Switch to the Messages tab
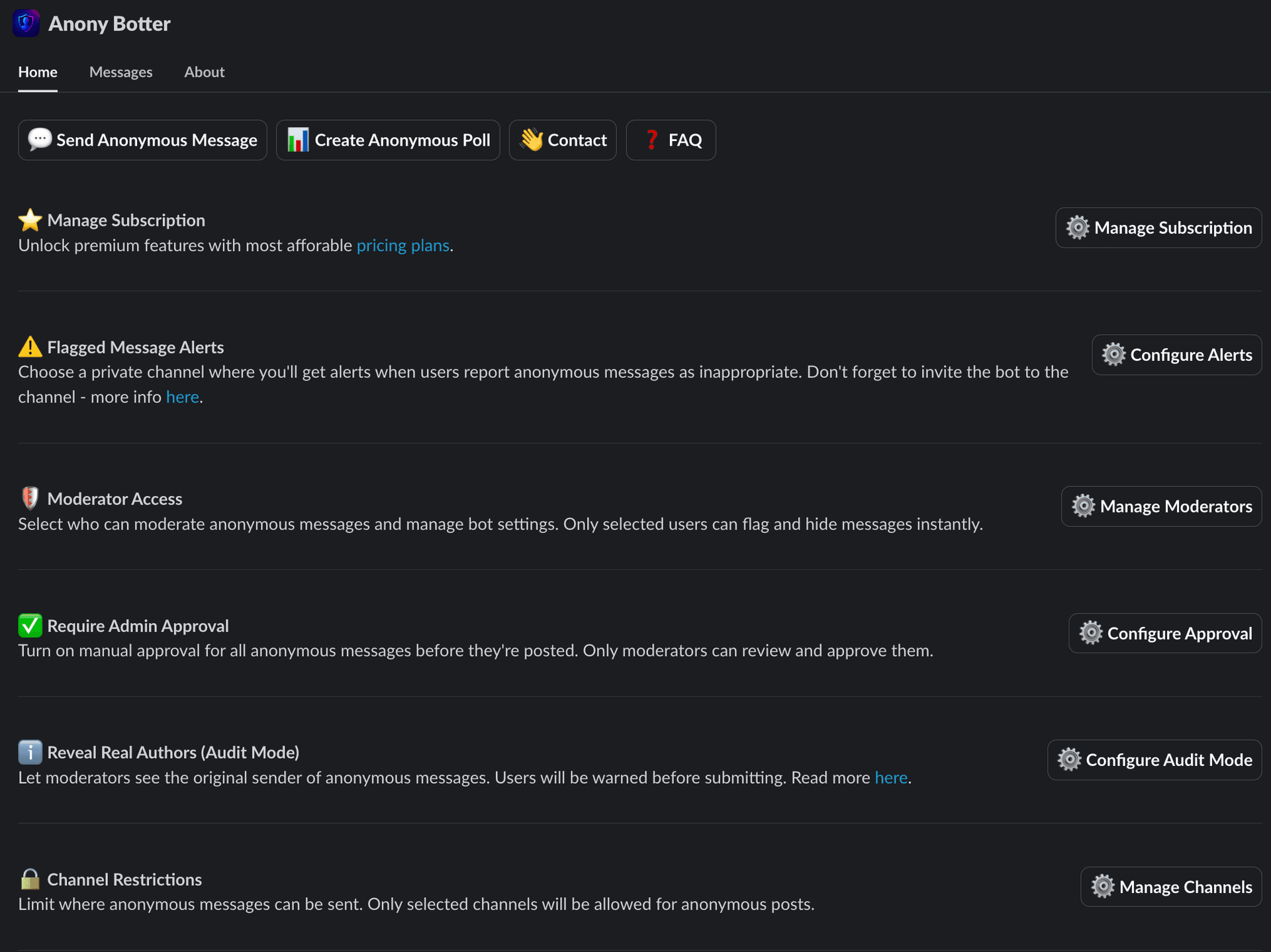The height and width of the screenshot is (952, 1271). point(120,71)
